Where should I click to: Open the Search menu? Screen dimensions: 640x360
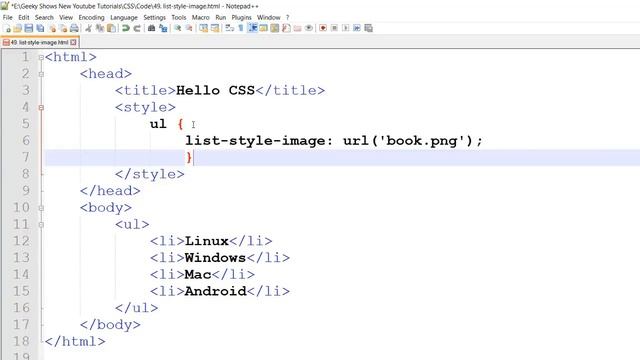44,18
